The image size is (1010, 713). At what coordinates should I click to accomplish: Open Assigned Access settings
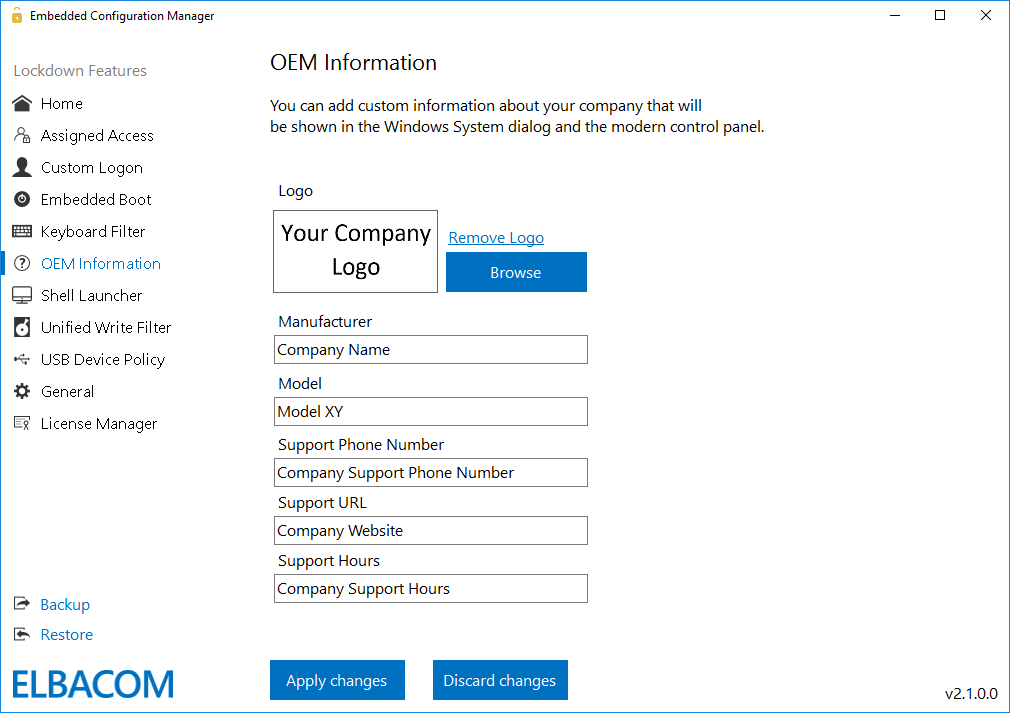(x=21, y=135)
